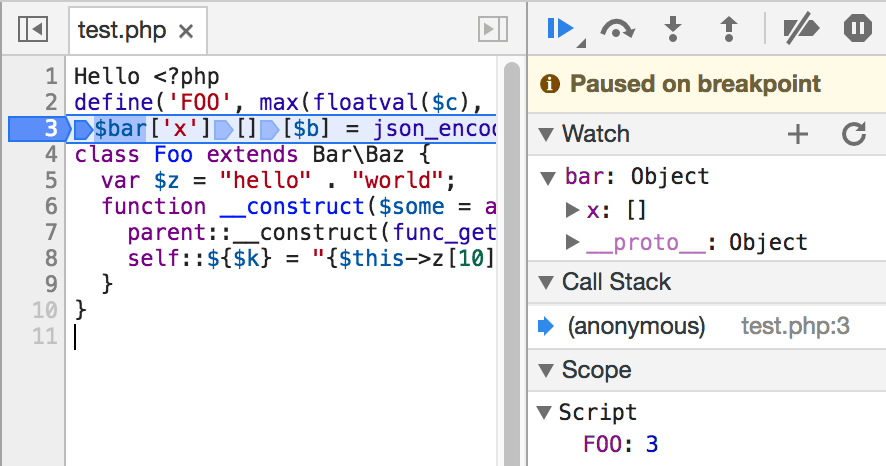Collapse the Scope section
Viewport: 886px width, 466px height.
coord(546,371)
